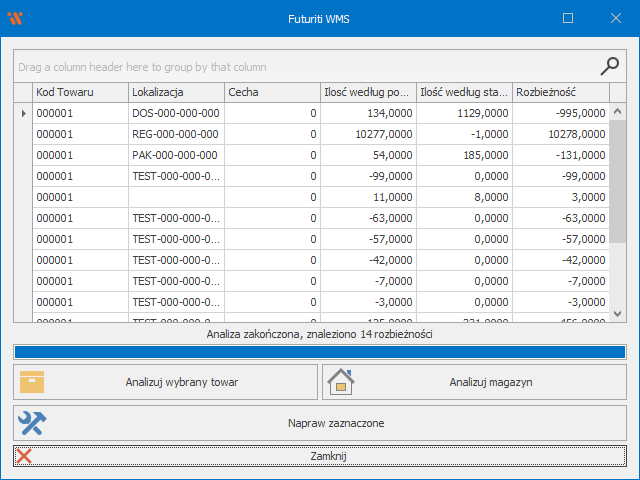Click the box icon on Analizuj wybrany towar

click(33, 382)
